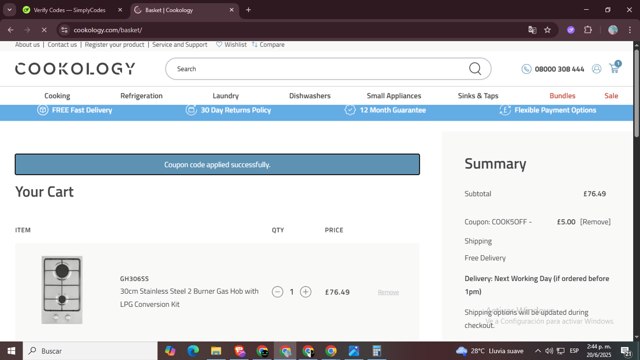Close the Basket | Cookology tab
640x360 pixels.
(231, 10)
